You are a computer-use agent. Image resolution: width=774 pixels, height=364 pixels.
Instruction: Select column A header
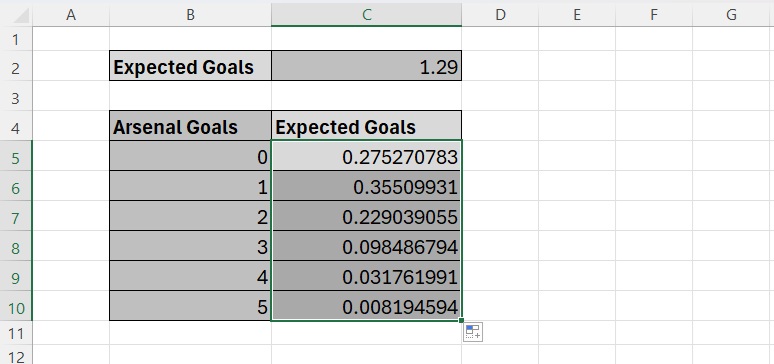71,15
